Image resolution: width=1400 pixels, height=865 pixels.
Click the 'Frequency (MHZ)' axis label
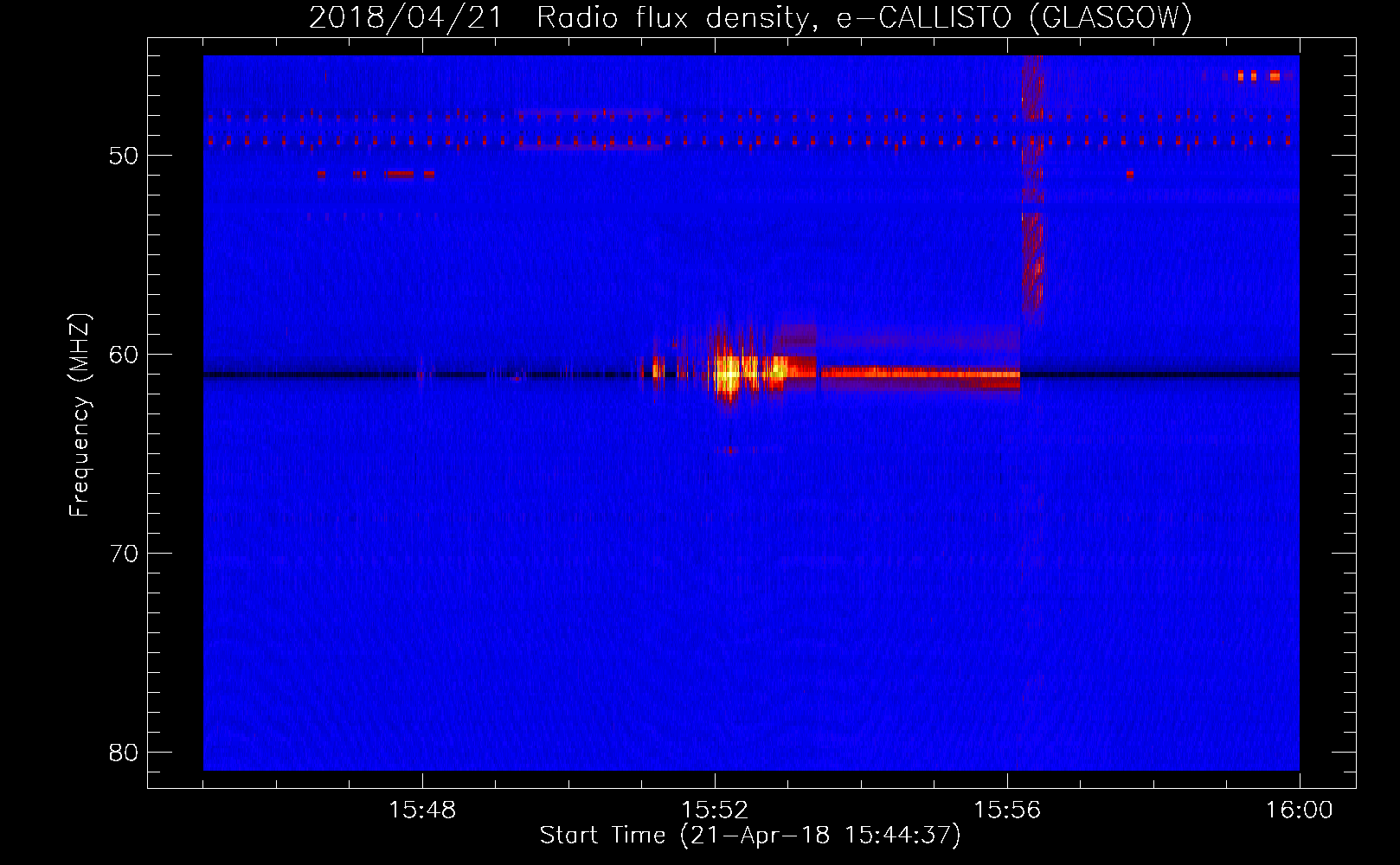pos(79,414)
